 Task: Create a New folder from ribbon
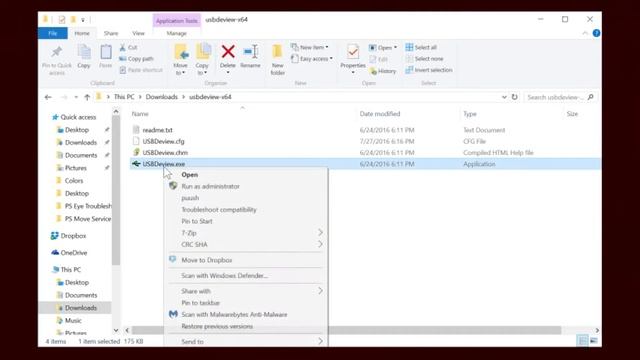pos(278,60)
